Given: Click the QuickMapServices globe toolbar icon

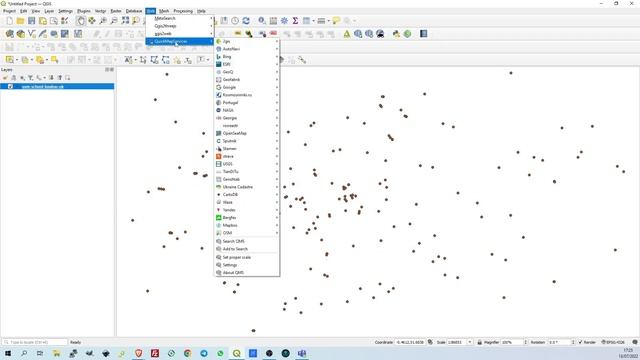Looking at the screenshot, I should (x=358, y=34).
